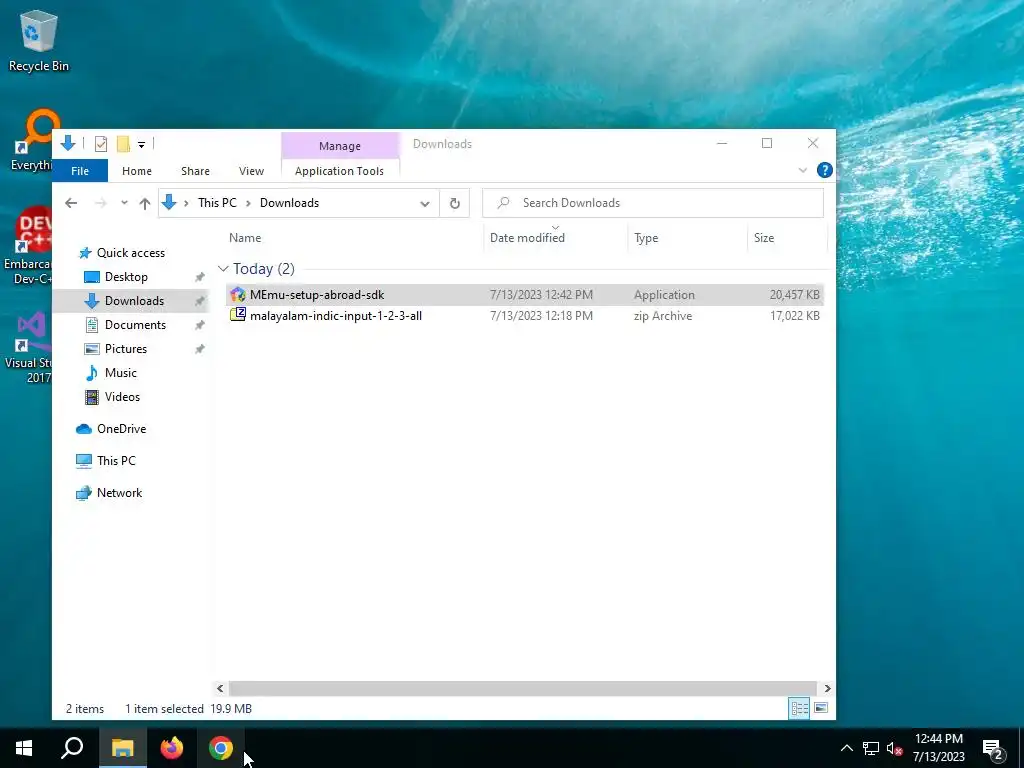Expand the address bar history dropdown
The width and height of the screenshot is (1024, 768).
pyautogui.click(x=424, y=204)
